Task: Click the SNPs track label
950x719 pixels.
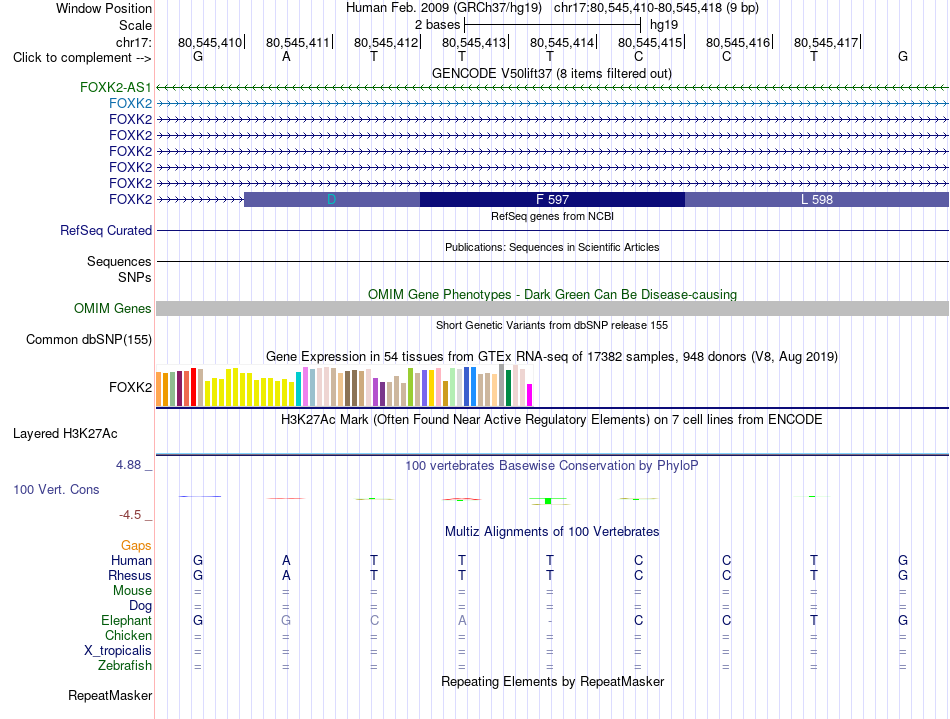Action: tap(135, 277)
